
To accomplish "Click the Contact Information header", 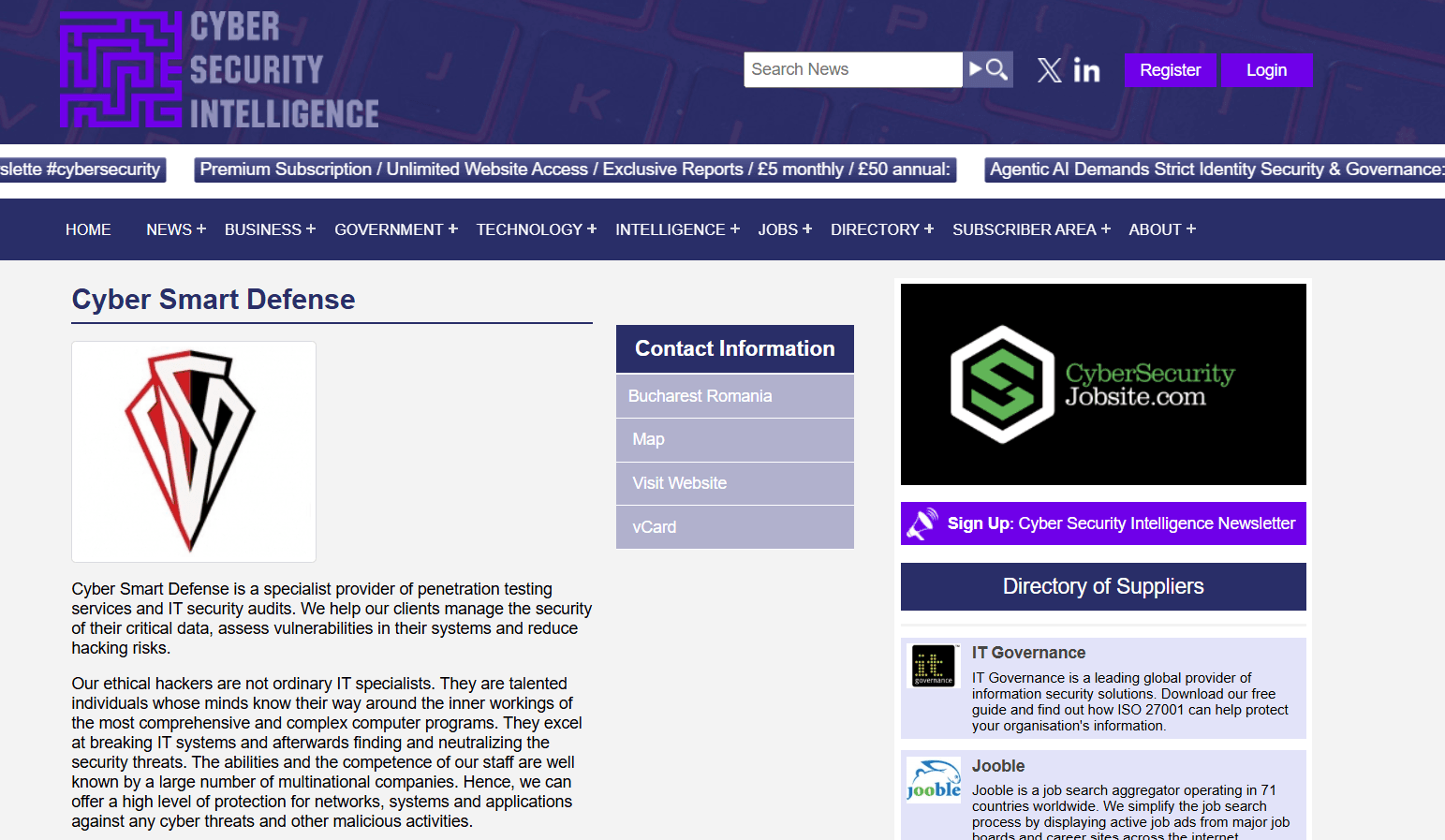I will coord(735,348).
